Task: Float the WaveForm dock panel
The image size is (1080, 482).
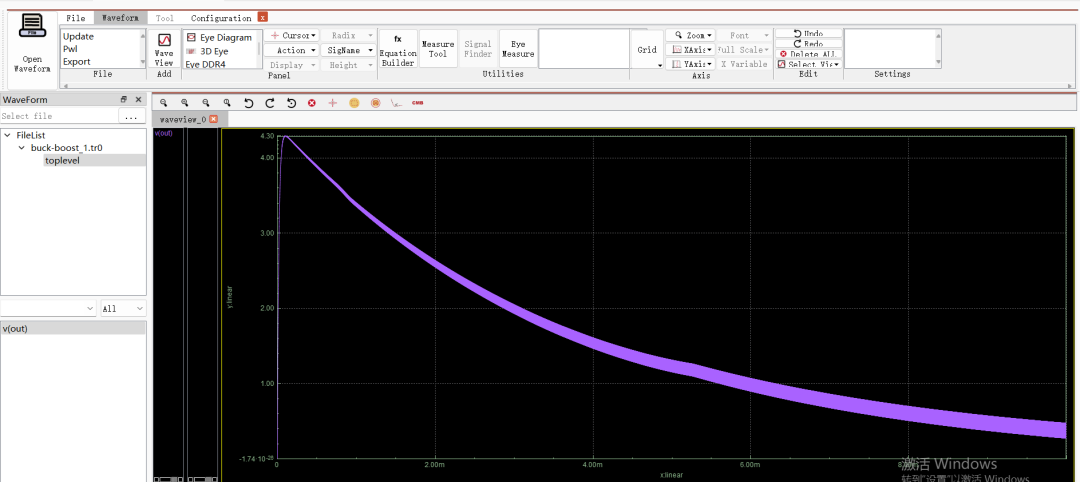Action: point(125,100)
